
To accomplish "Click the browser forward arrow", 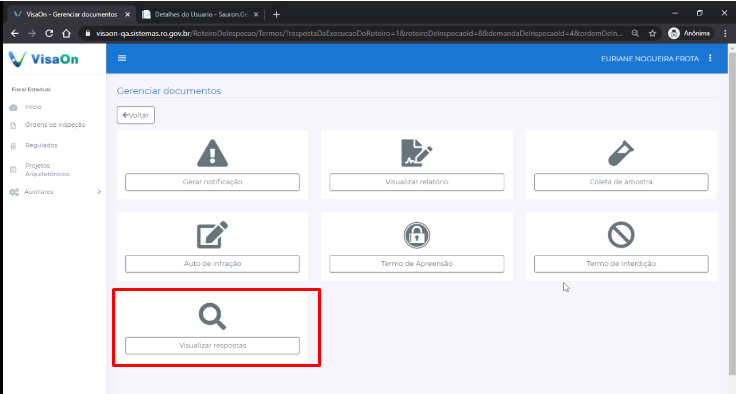I will (x=32, y=33).
